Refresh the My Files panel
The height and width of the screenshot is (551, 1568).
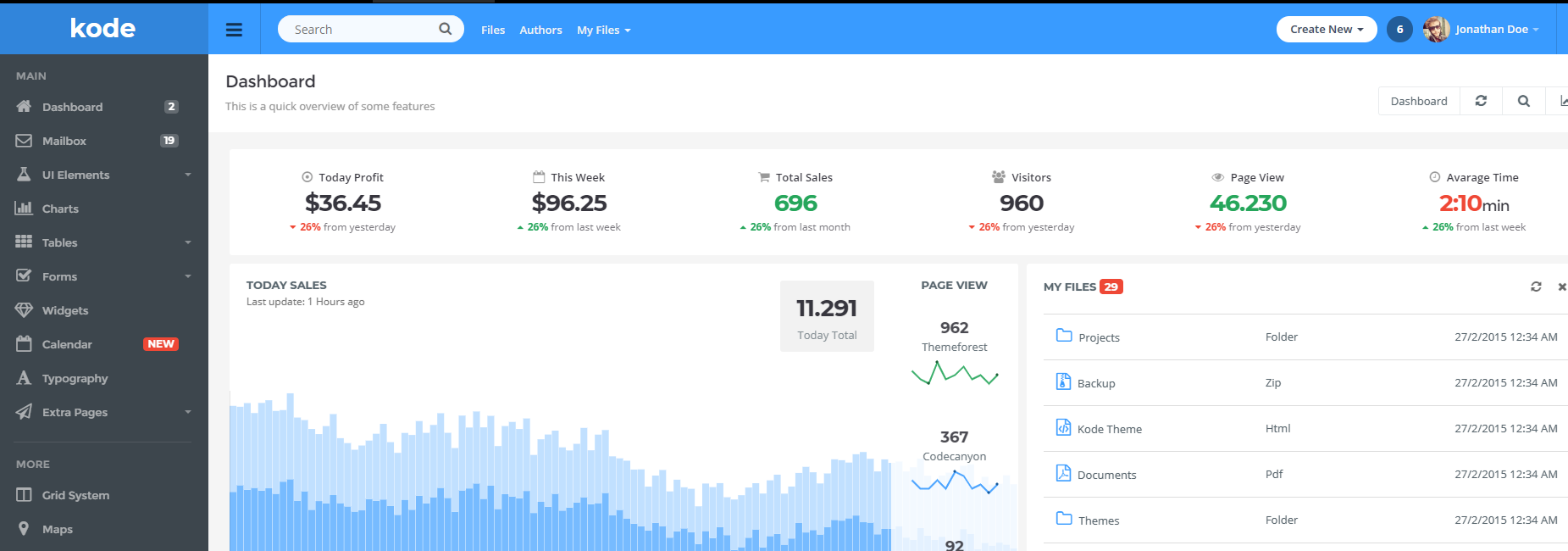click(x=1536, y=287)
